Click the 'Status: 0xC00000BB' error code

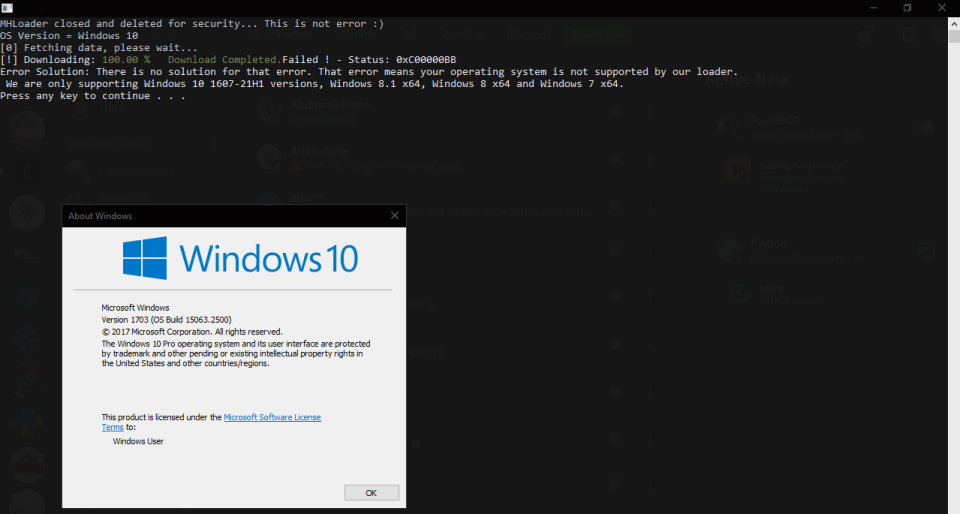click(x=402, y=59)
